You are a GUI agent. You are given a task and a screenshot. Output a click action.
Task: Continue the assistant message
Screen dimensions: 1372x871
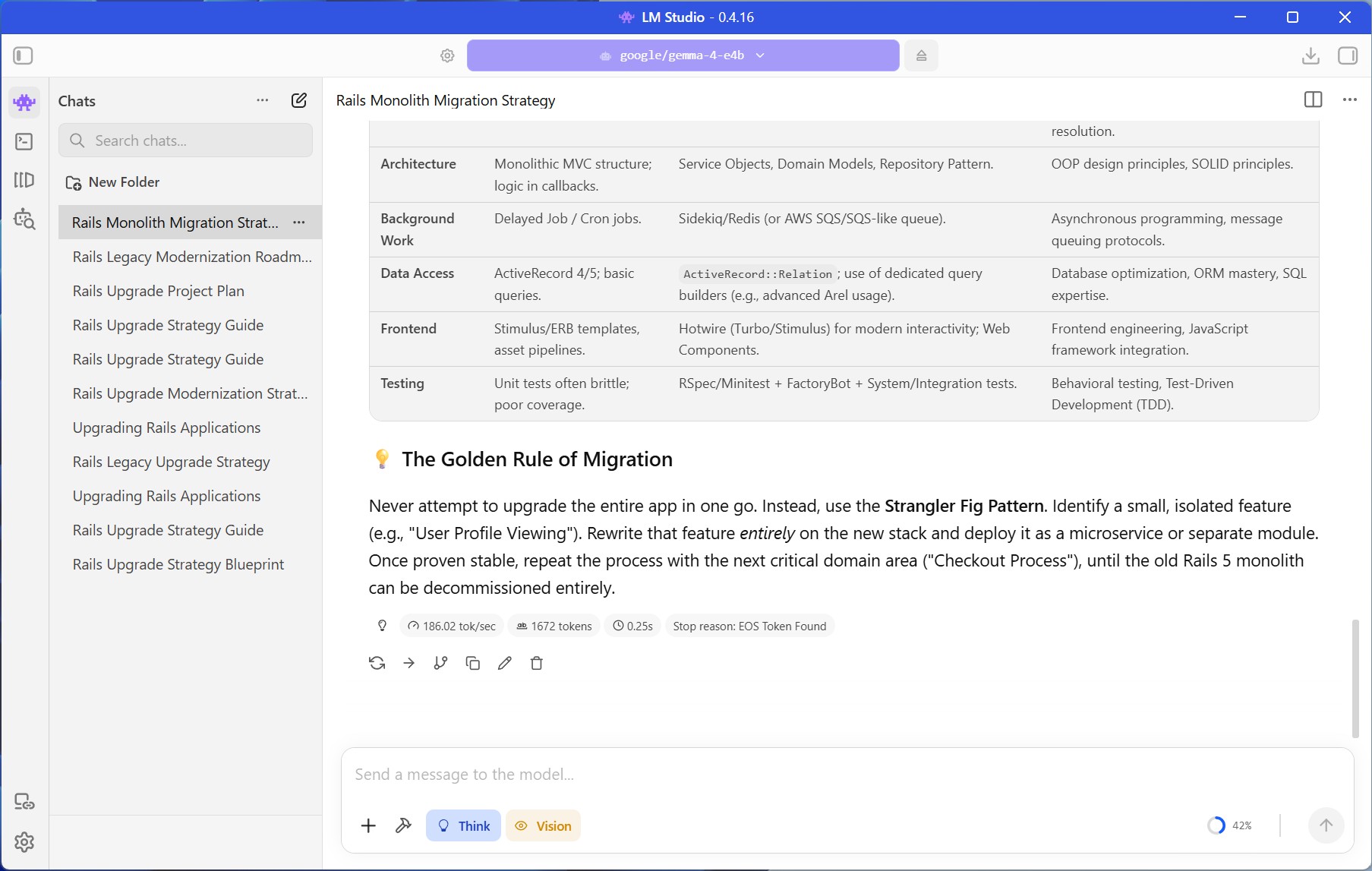pos(408,663)
